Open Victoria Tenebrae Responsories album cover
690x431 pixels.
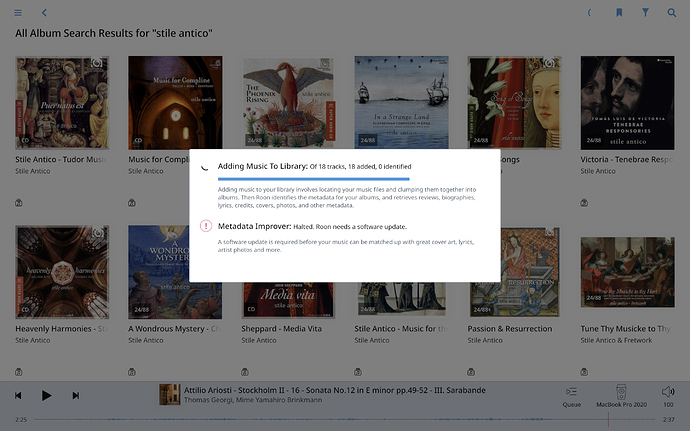(627, 103)
